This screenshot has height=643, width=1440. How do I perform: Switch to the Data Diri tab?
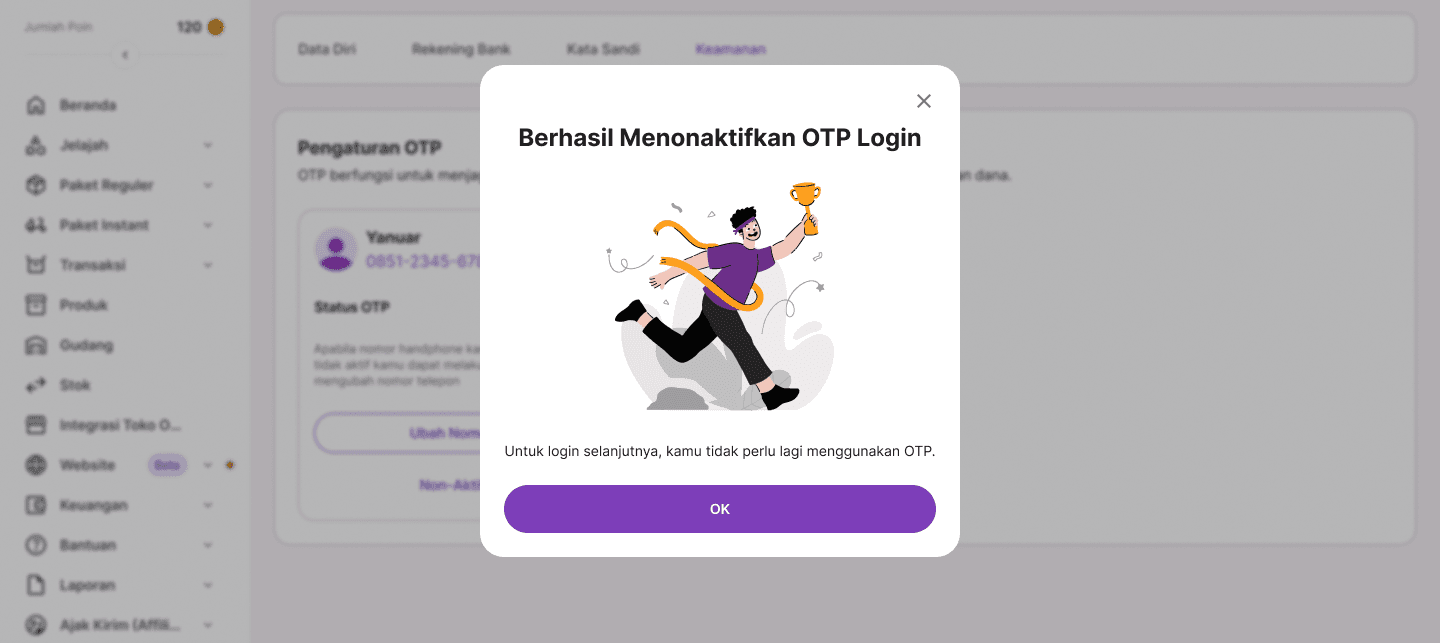pyautogui.click(x=327, y=49)
